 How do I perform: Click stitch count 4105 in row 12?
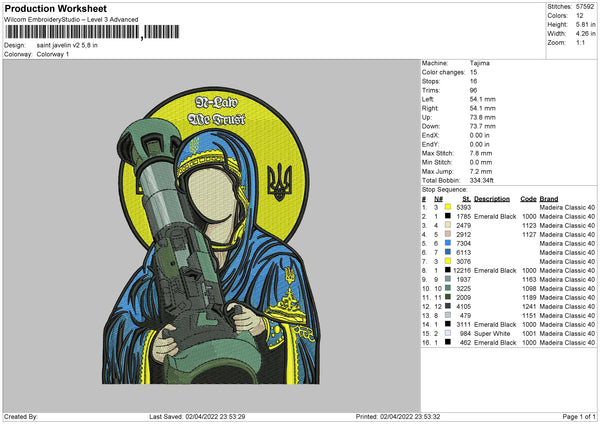[463, 307]
